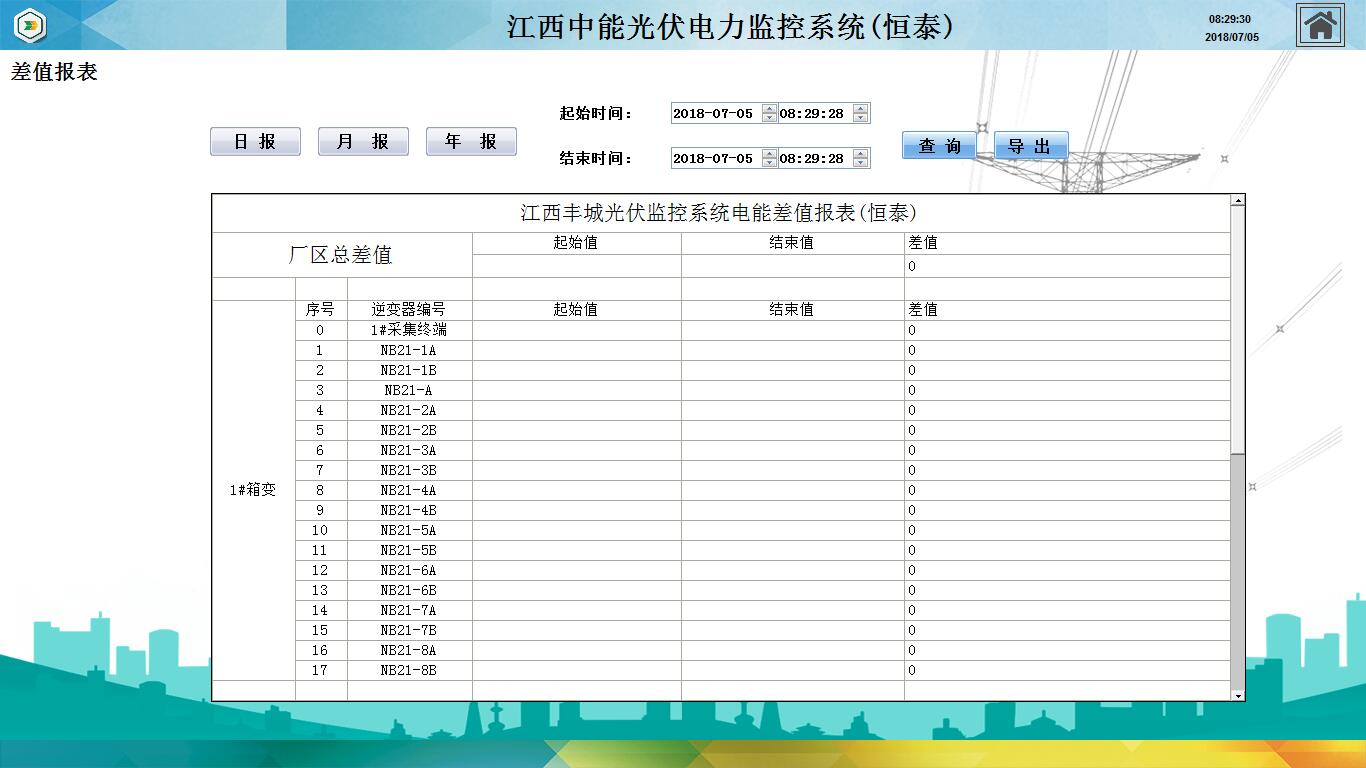Decrease start time with down spinner arrow
Image resolution: width=1366 pixels, height=768 pixels.
[861, 119]
